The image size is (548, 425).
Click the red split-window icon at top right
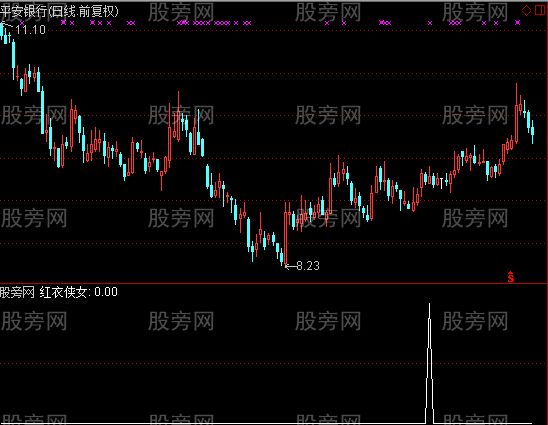pos(540,11)
